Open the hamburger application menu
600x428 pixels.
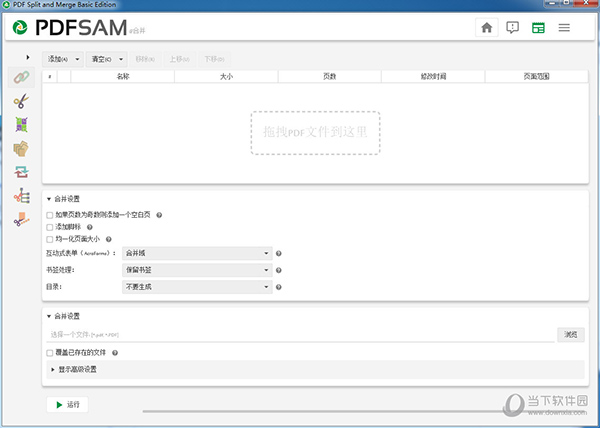tap(564, 28)
